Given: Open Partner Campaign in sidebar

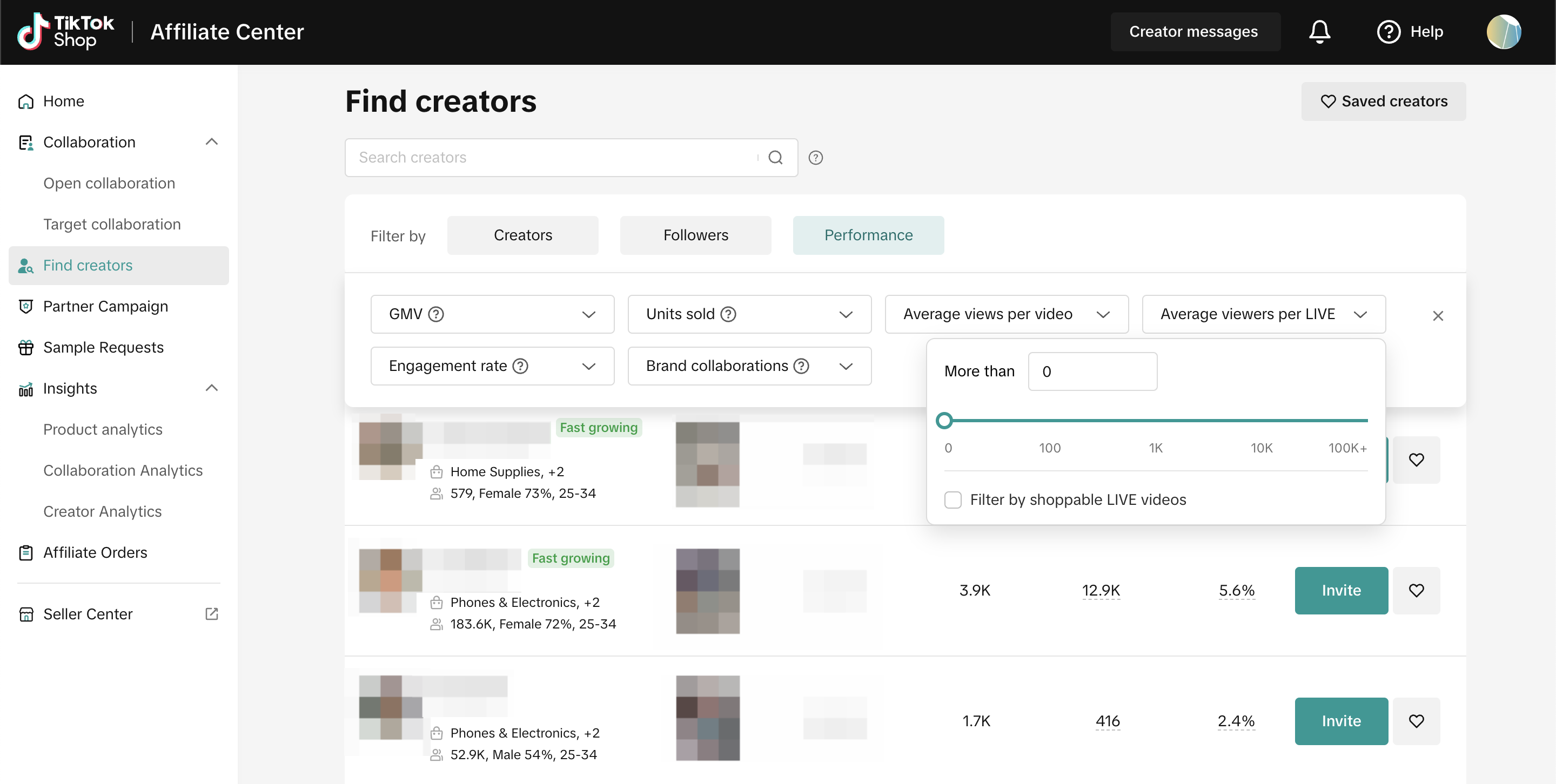Looking at the screenshot, I should pyautogui.click(x=105, y=307).
